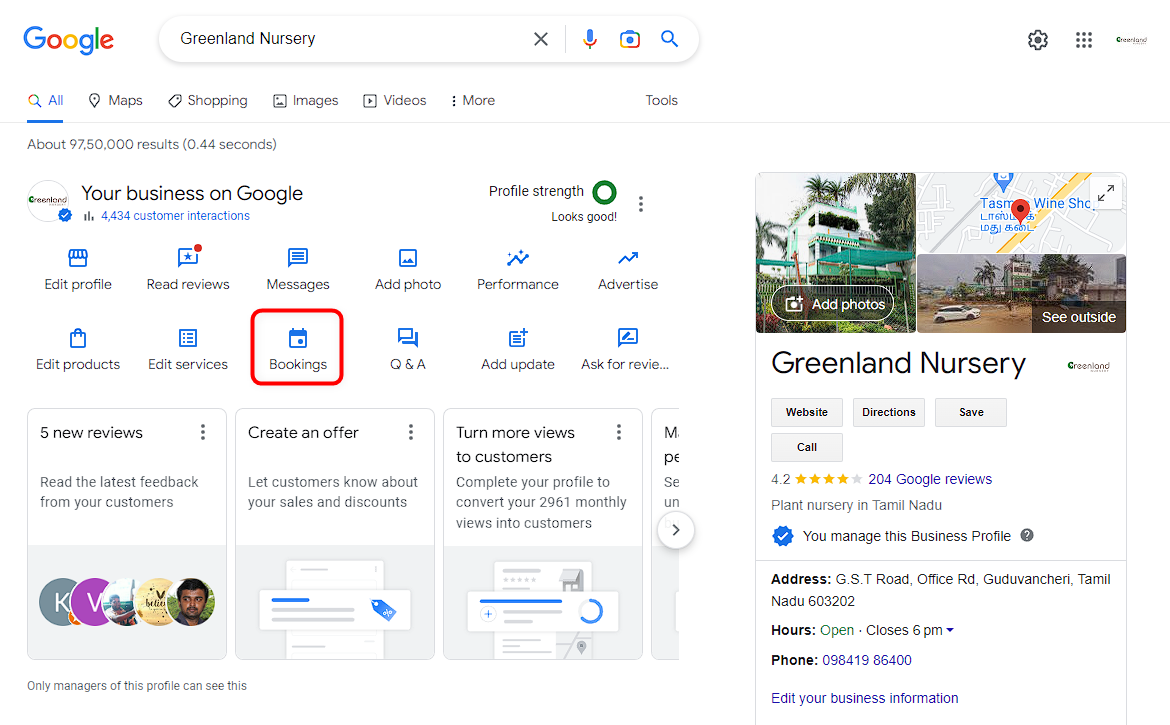
Task: Click Ask for reviews icon
Action: pos(628,338)
